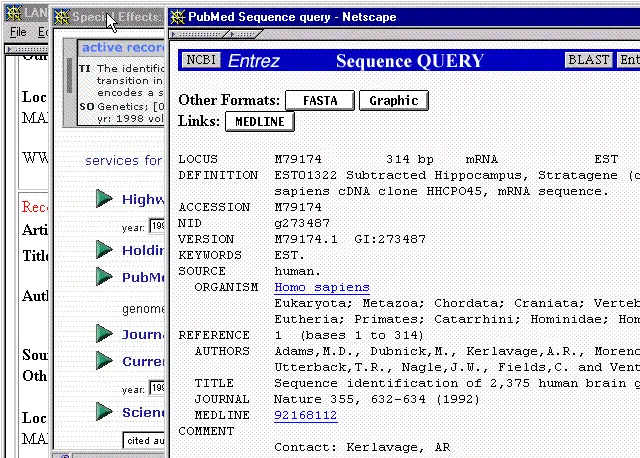Click the 'GI:273487' version text
This screenshot has height=458, width=640.
390,239
